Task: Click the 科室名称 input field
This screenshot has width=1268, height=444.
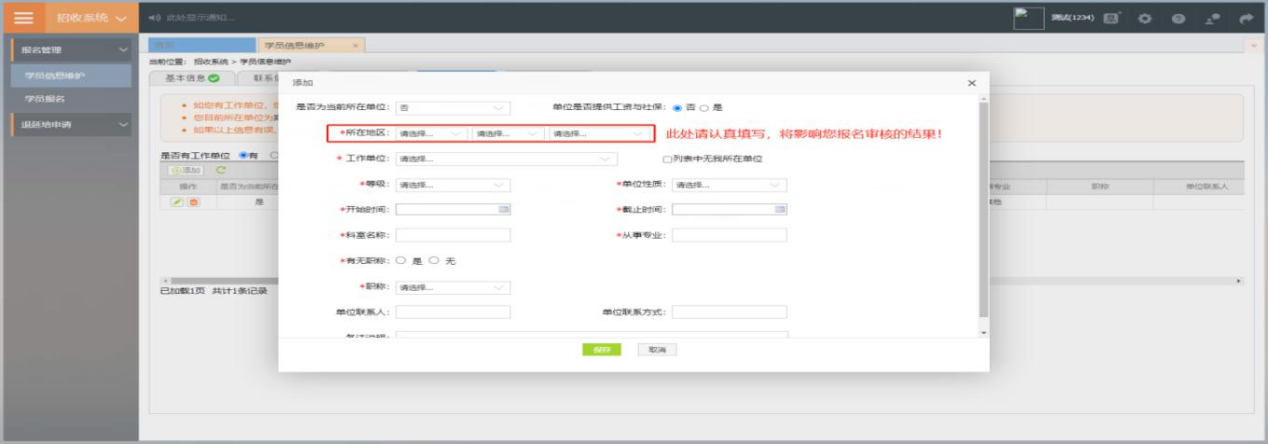Action: pos(453,235)
